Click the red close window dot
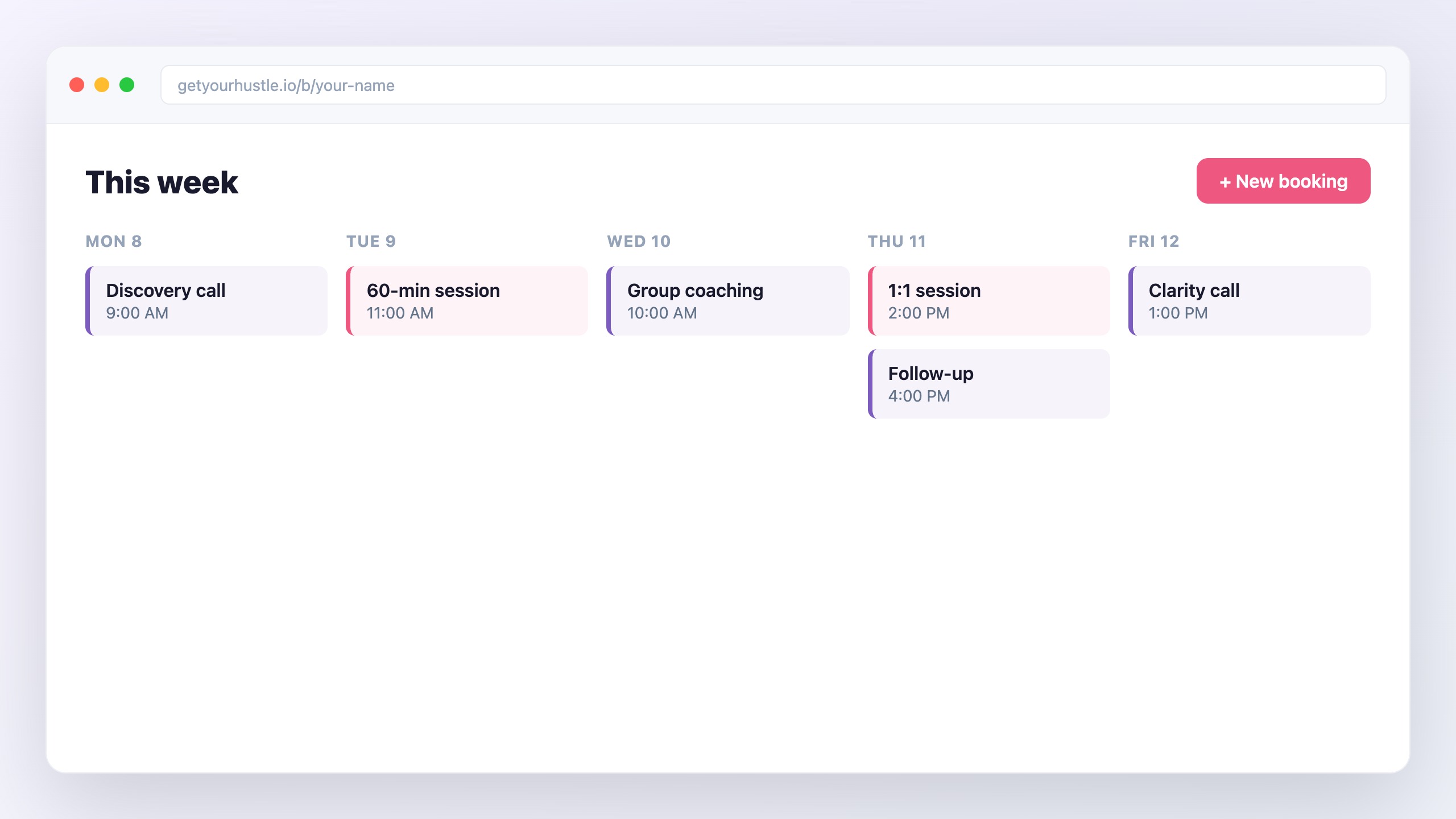 point(77,85)
